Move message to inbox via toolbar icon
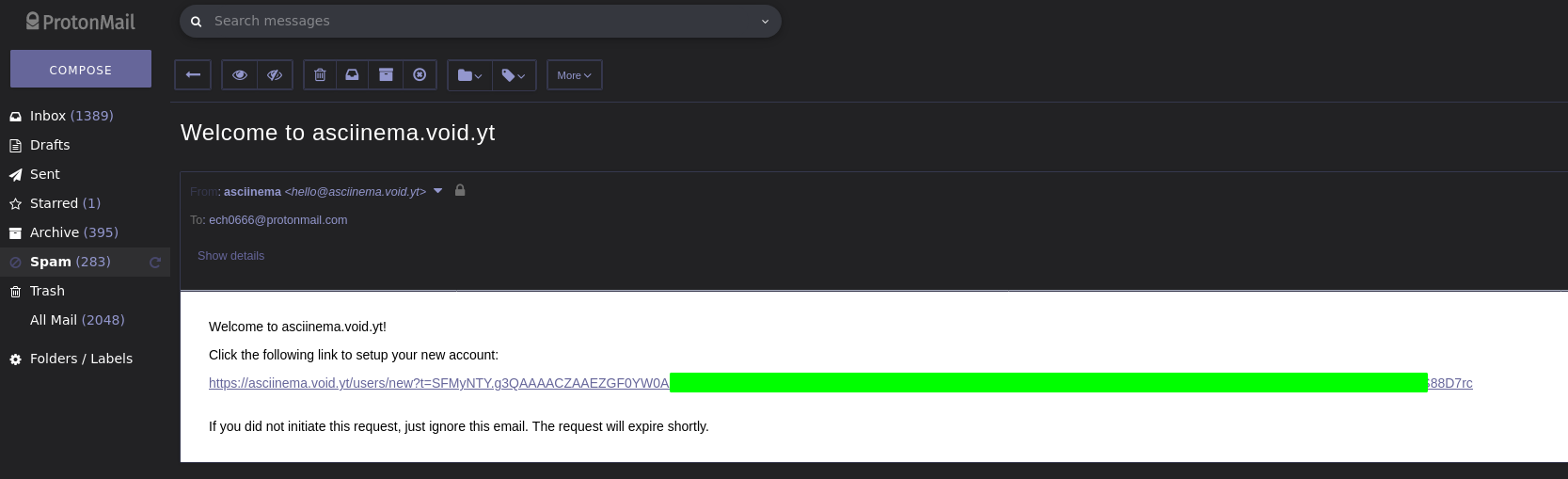 [x=352, y=75]
